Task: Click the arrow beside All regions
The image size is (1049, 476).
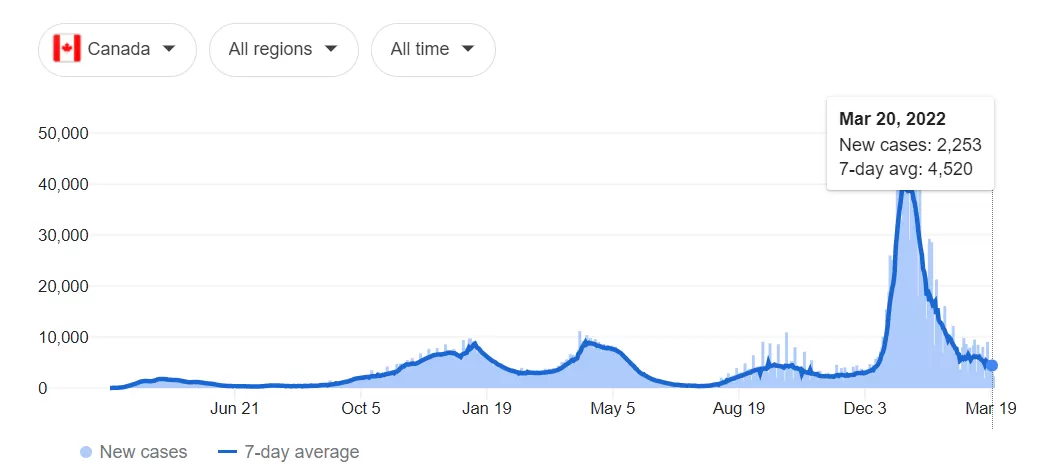Action: click(330, 49)
